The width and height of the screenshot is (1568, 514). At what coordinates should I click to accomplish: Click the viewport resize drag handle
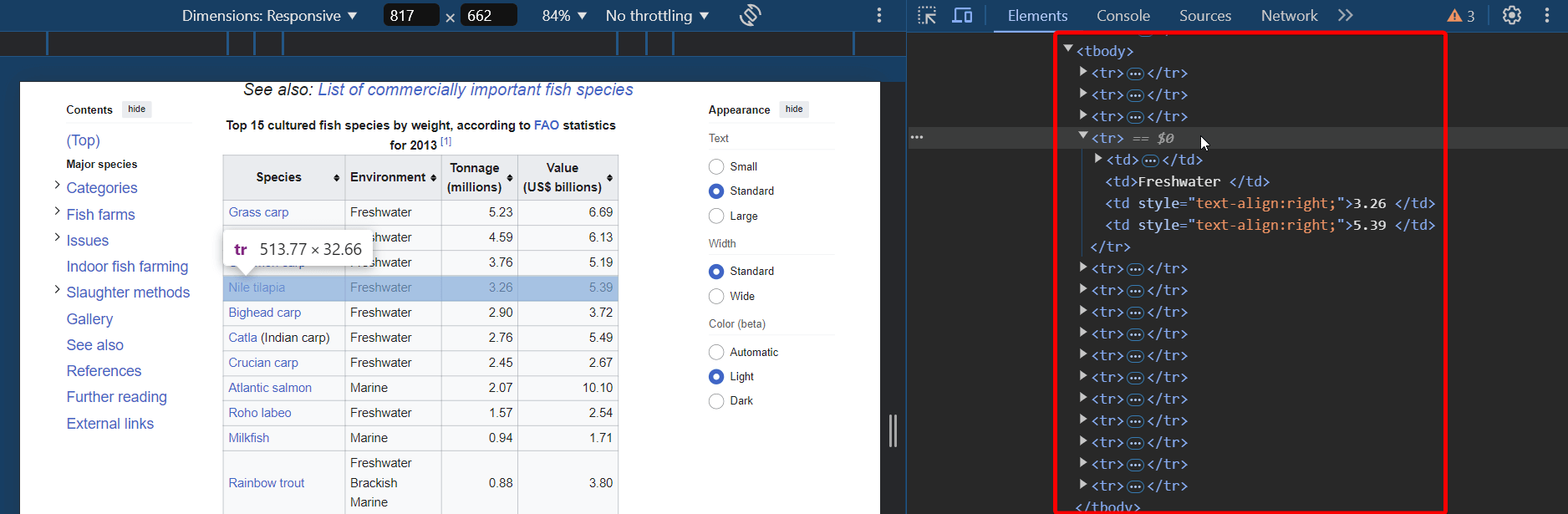pos(893,430)
